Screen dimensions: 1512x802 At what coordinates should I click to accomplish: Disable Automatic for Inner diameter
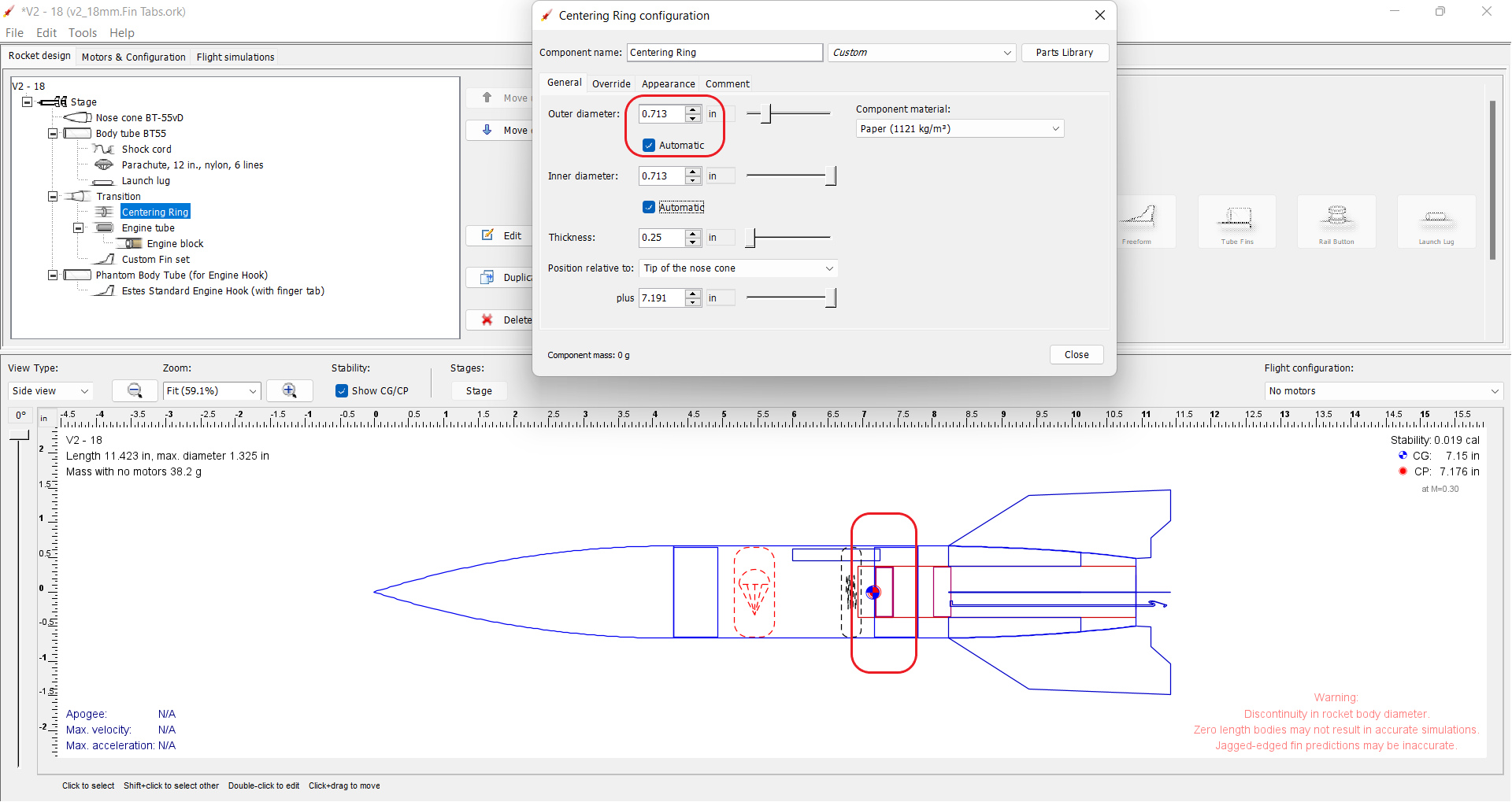coord(648,207)
